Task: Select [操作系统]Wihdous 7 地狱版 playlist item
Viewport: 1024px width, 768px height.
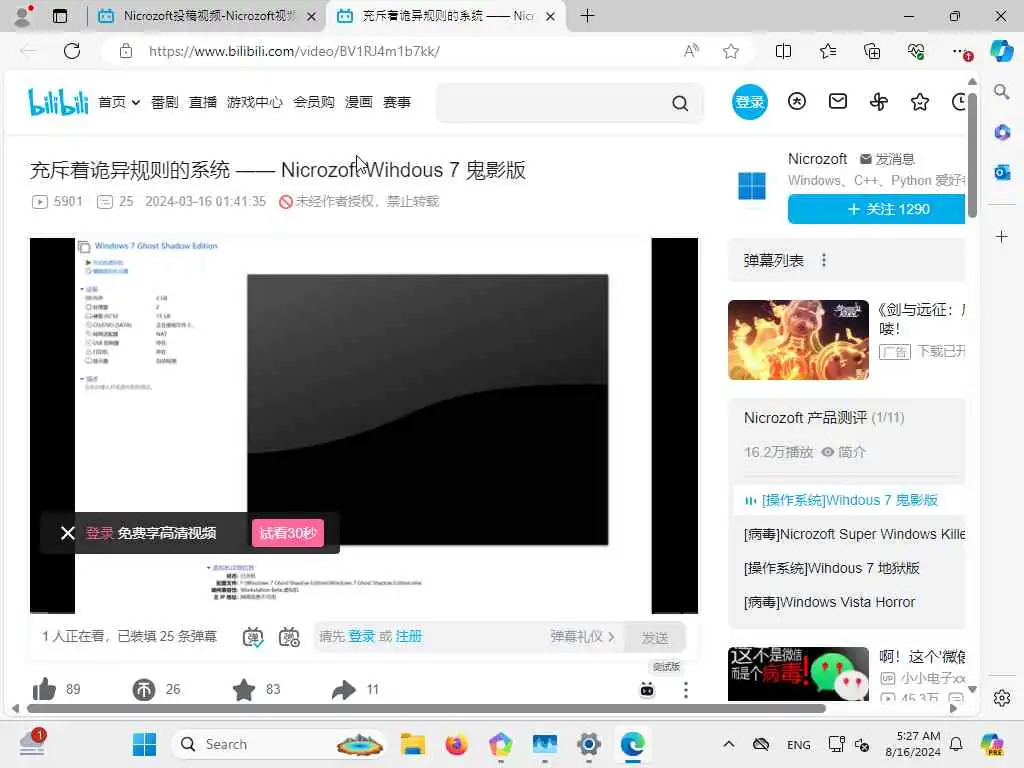Action: tap(831, 568)
